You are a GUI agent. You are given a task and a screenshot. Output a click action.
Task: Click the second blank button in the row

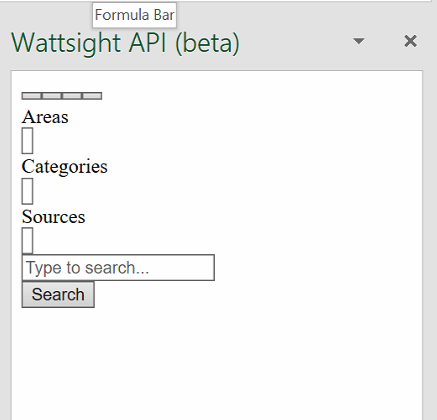52,96
